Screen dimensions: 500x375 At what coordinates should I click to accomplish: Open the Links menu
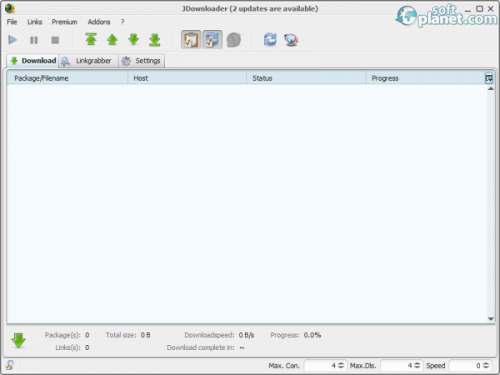(x=35, y=22)
